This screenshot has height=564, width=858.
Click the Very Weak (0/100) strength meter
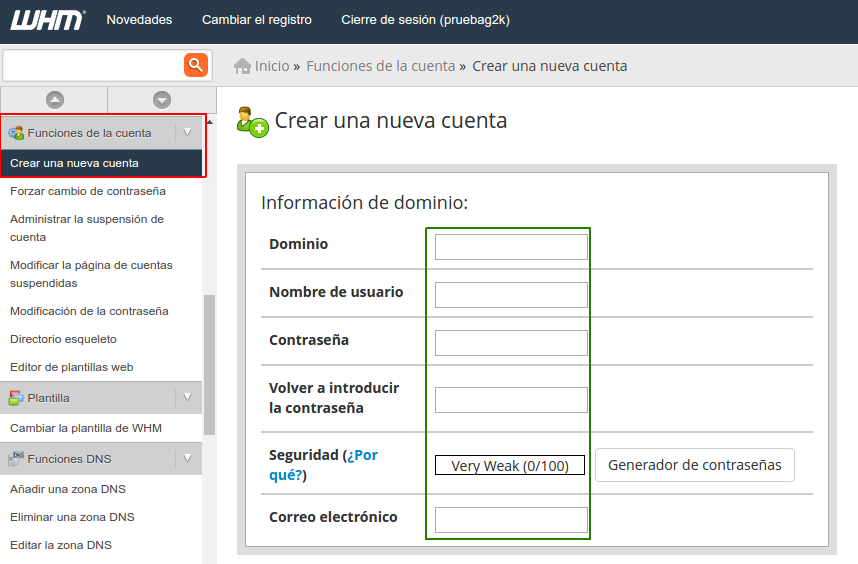[510, 465]
